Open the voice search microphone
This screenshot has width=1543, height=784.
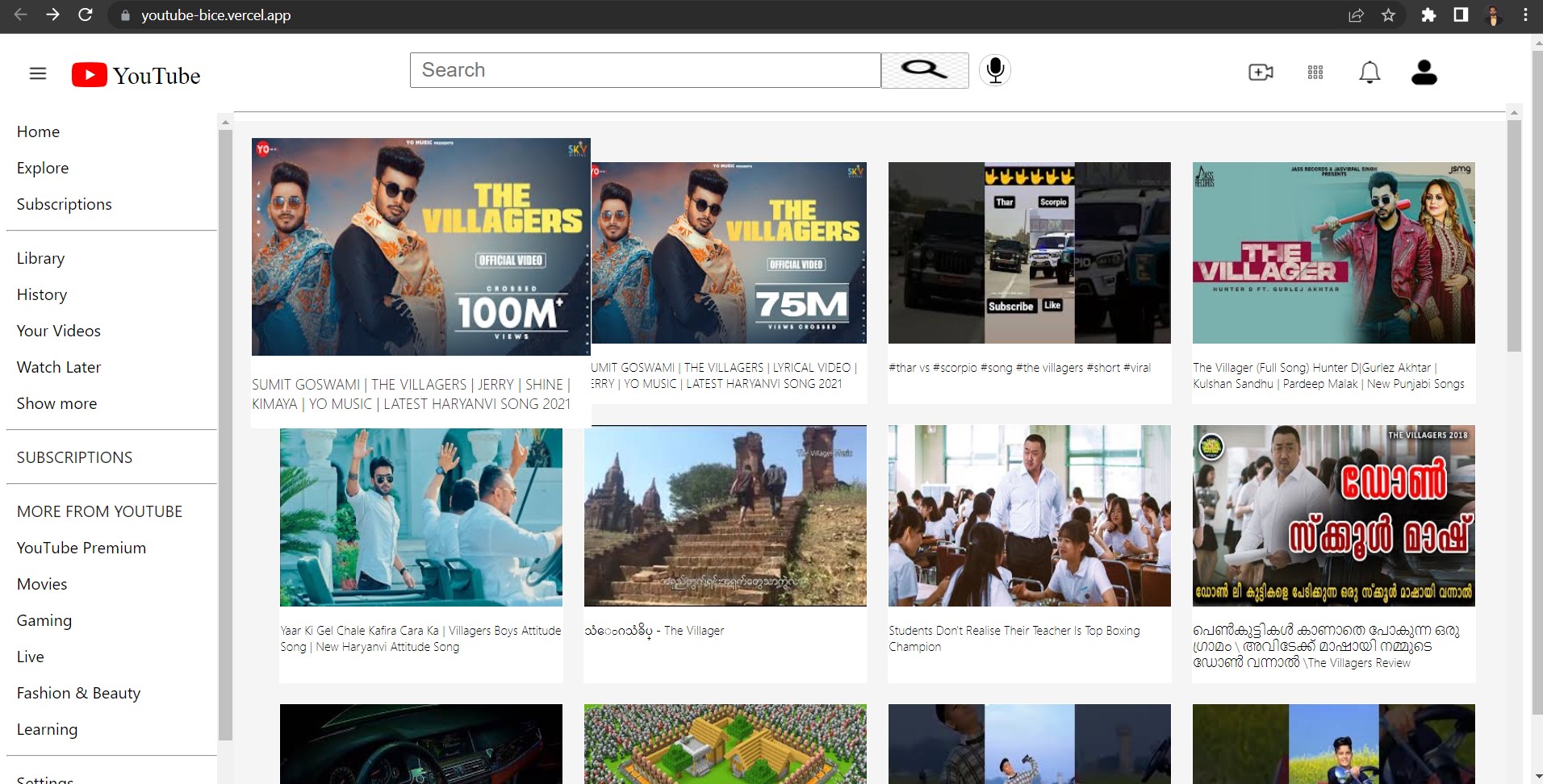[995, 70]
